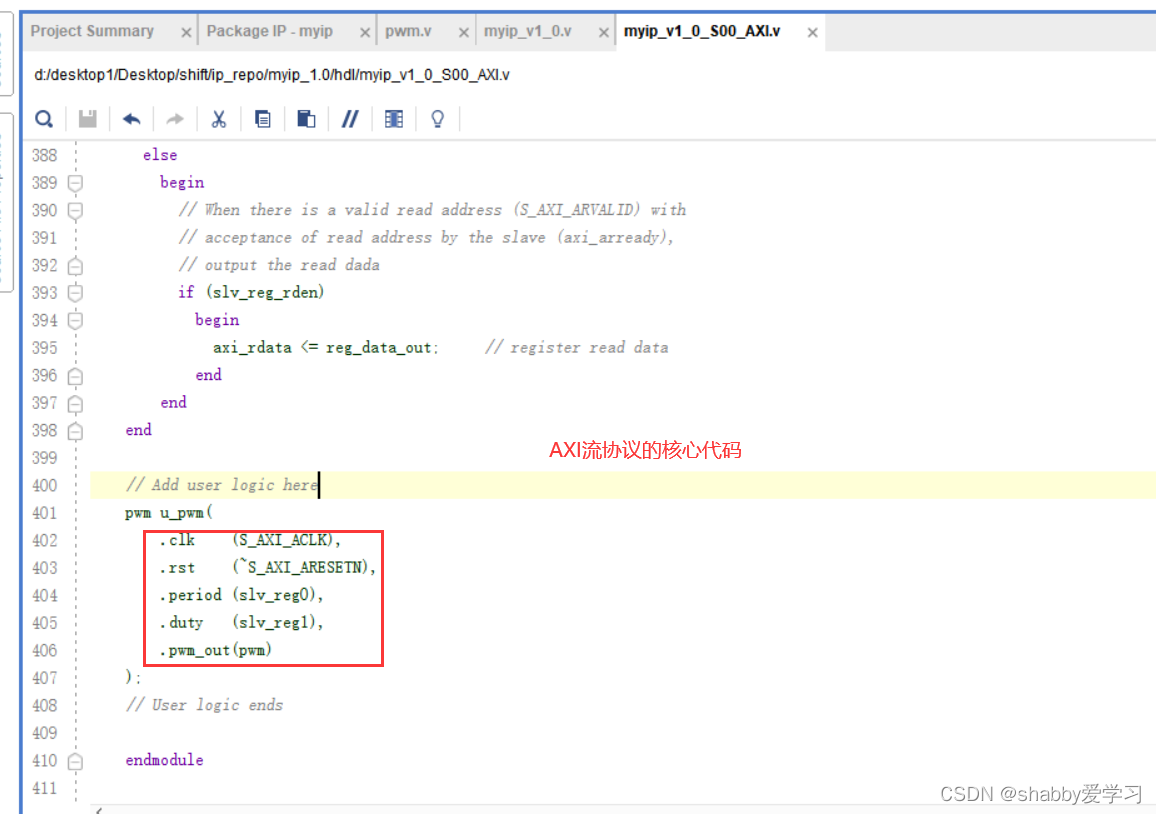1156x814 pixels.
Task: Collapse the if block at line 393
Action: pos(75,293)
